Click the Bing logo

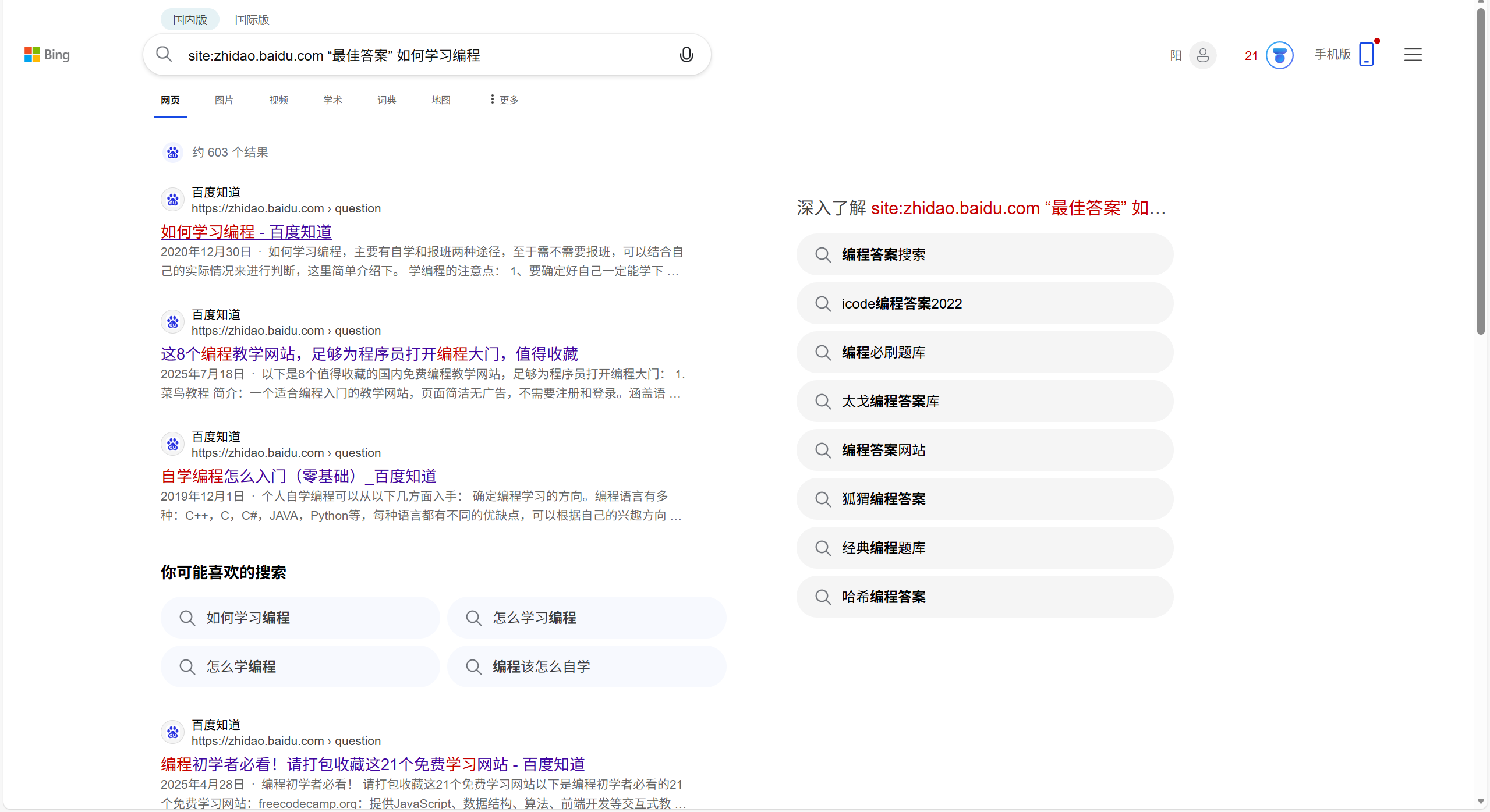[47, 55]
